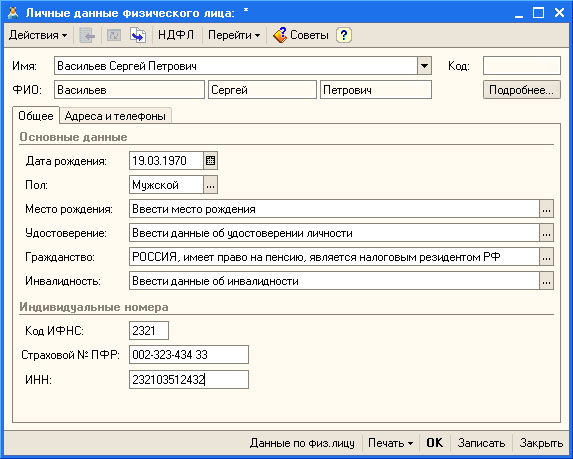Screen dimensions: 573x459
Task: Expand the Имя dropdown arrow
Action: click(424, 66)
